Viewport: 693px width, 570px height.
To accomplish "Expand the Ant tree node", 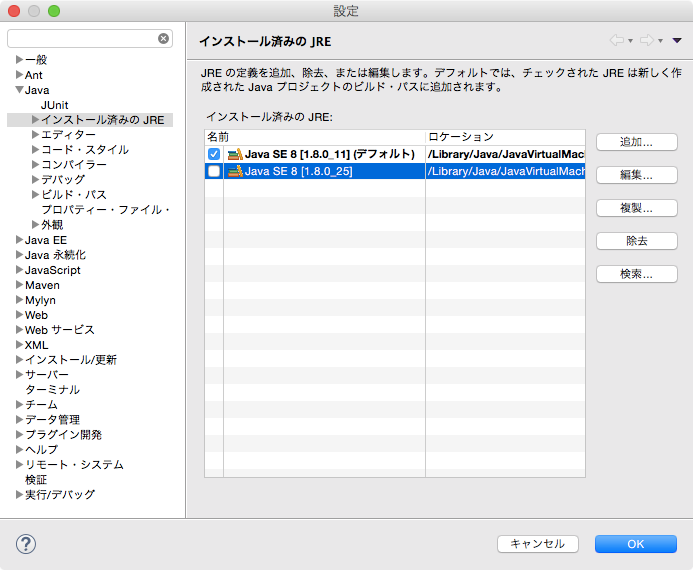I will click(x=19, y=75).
